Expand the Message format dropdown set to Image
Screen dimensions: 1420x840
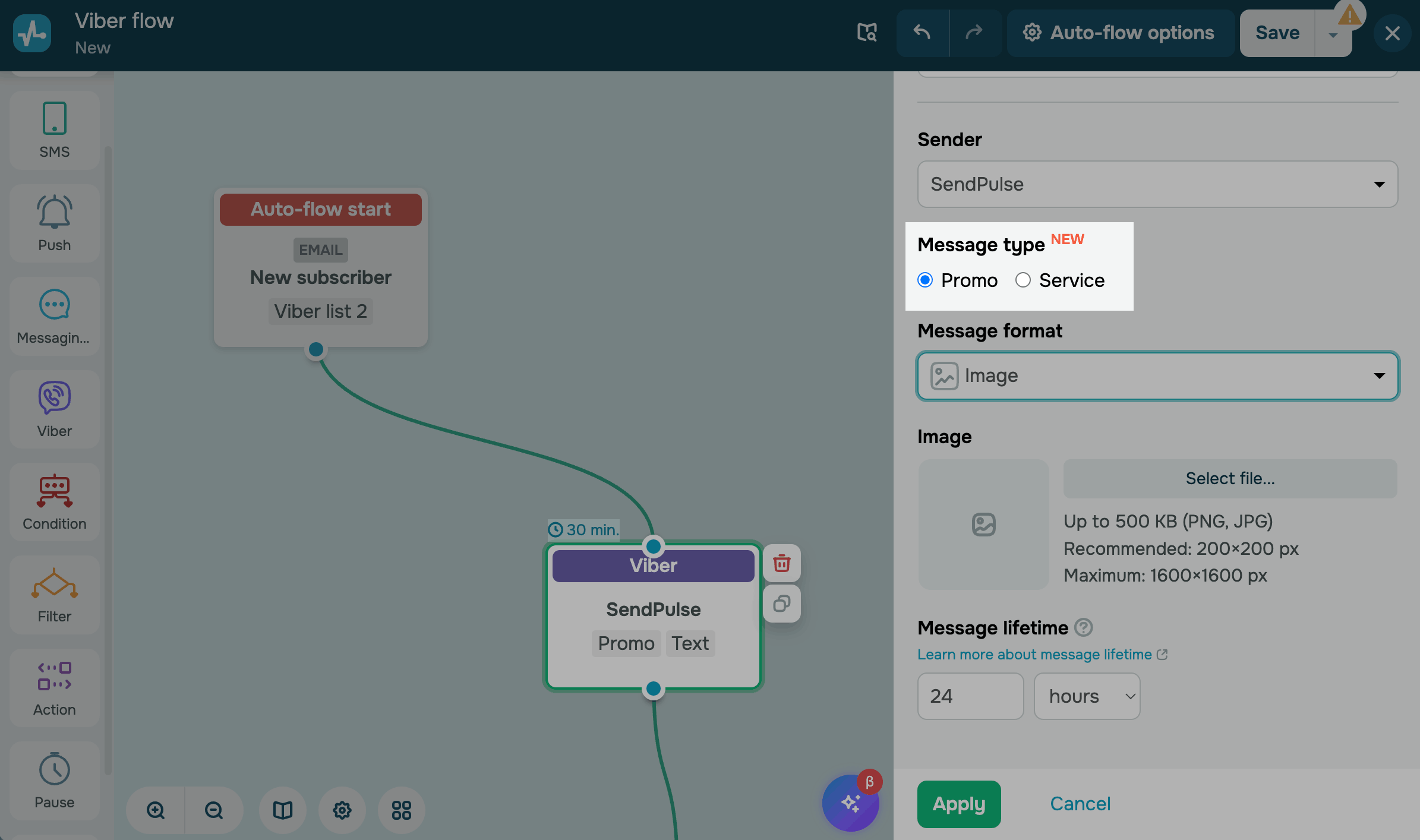point(1157,376)
